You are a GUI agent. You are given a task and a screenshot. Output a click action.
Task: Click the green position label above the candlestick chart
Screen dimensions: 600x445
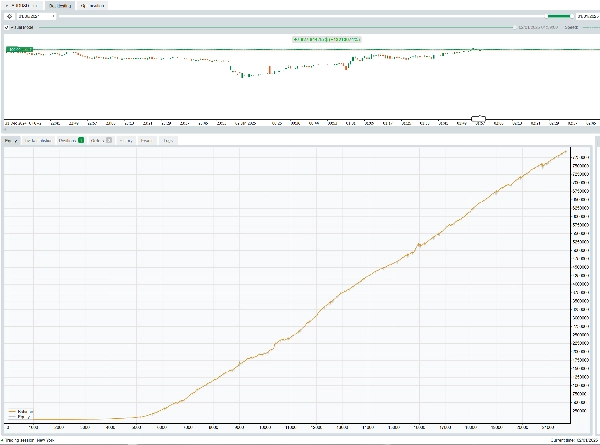coord(326,38)
